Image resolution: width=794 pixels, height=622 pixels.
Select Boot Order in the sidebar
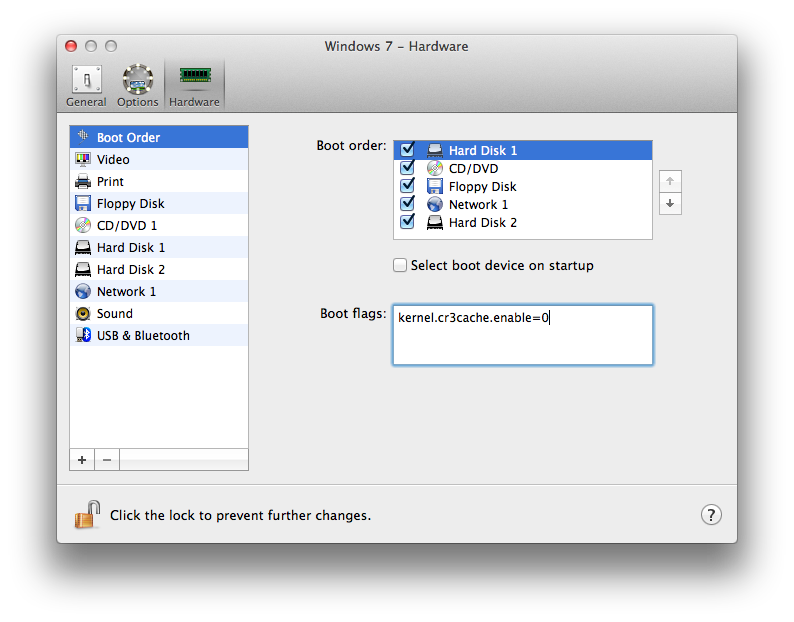coord(159,137)
